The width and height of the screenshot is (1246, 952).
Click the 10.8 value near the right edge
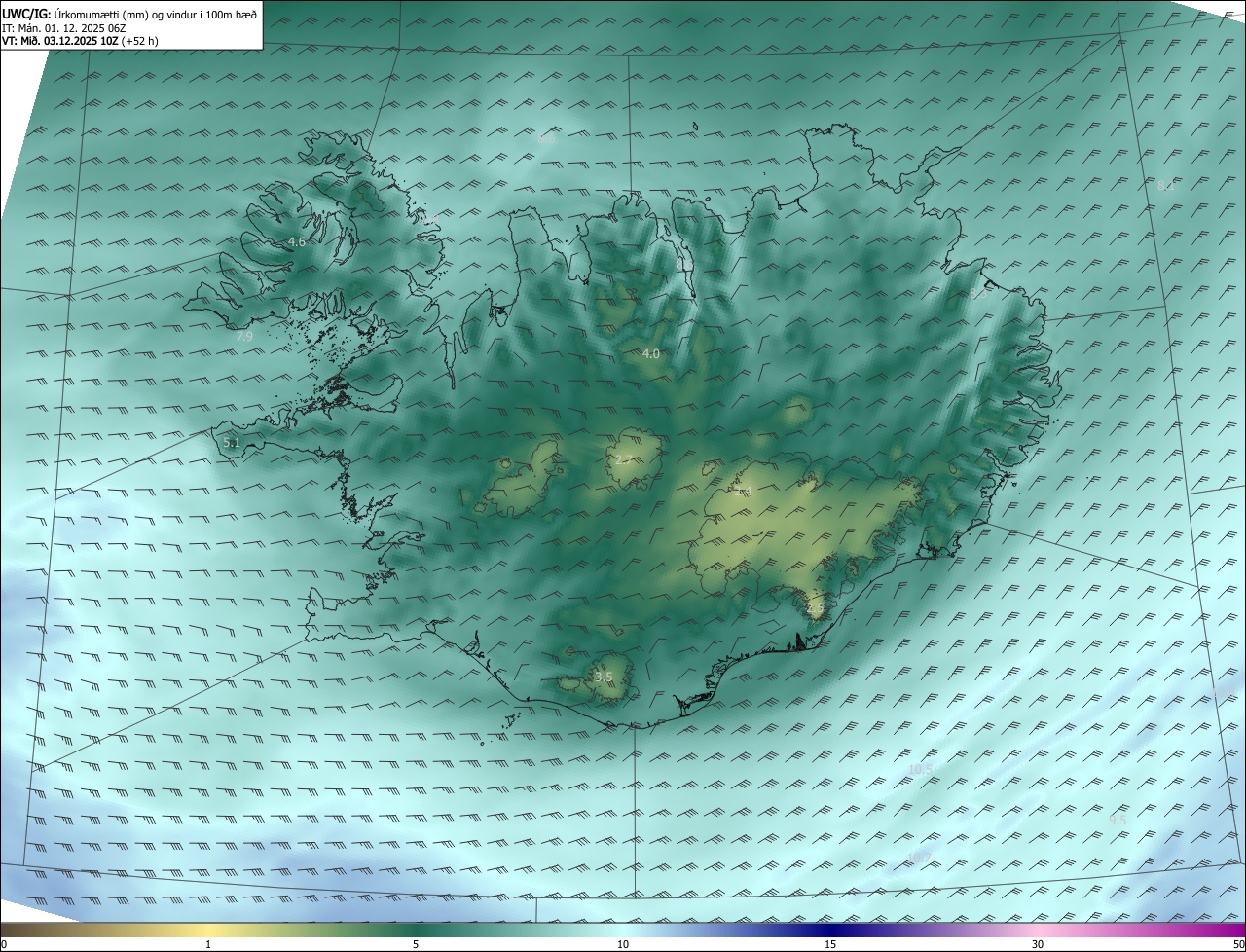[1225, 693]
